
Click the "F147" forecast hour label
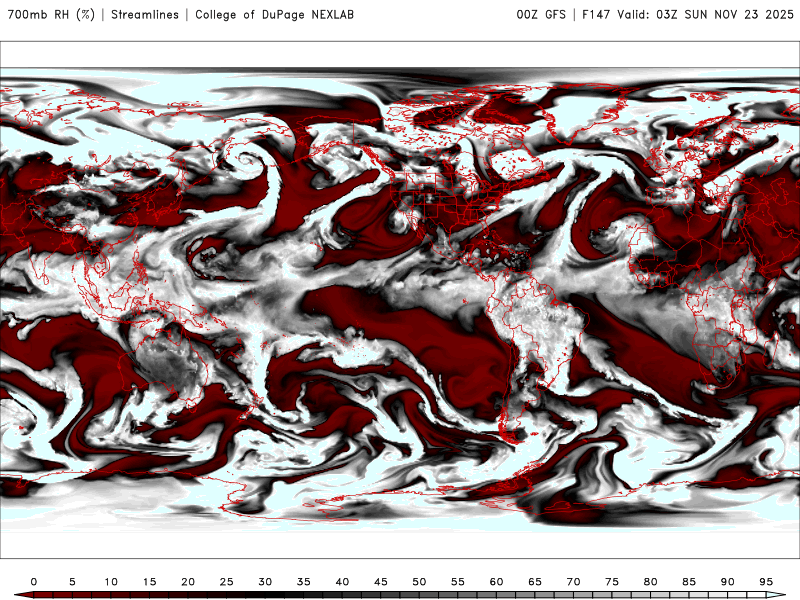[x=596, y=15]
